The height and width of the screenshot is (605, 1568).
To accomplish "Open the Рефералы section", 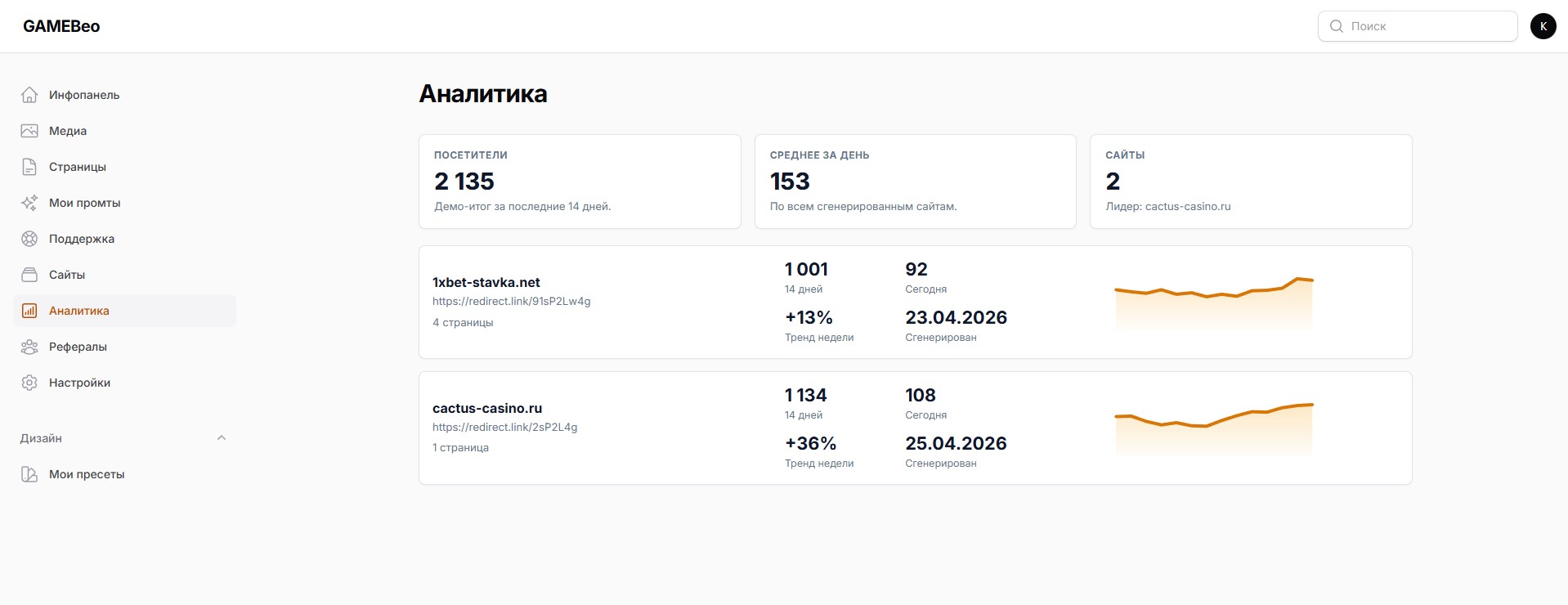I will 124,347.
